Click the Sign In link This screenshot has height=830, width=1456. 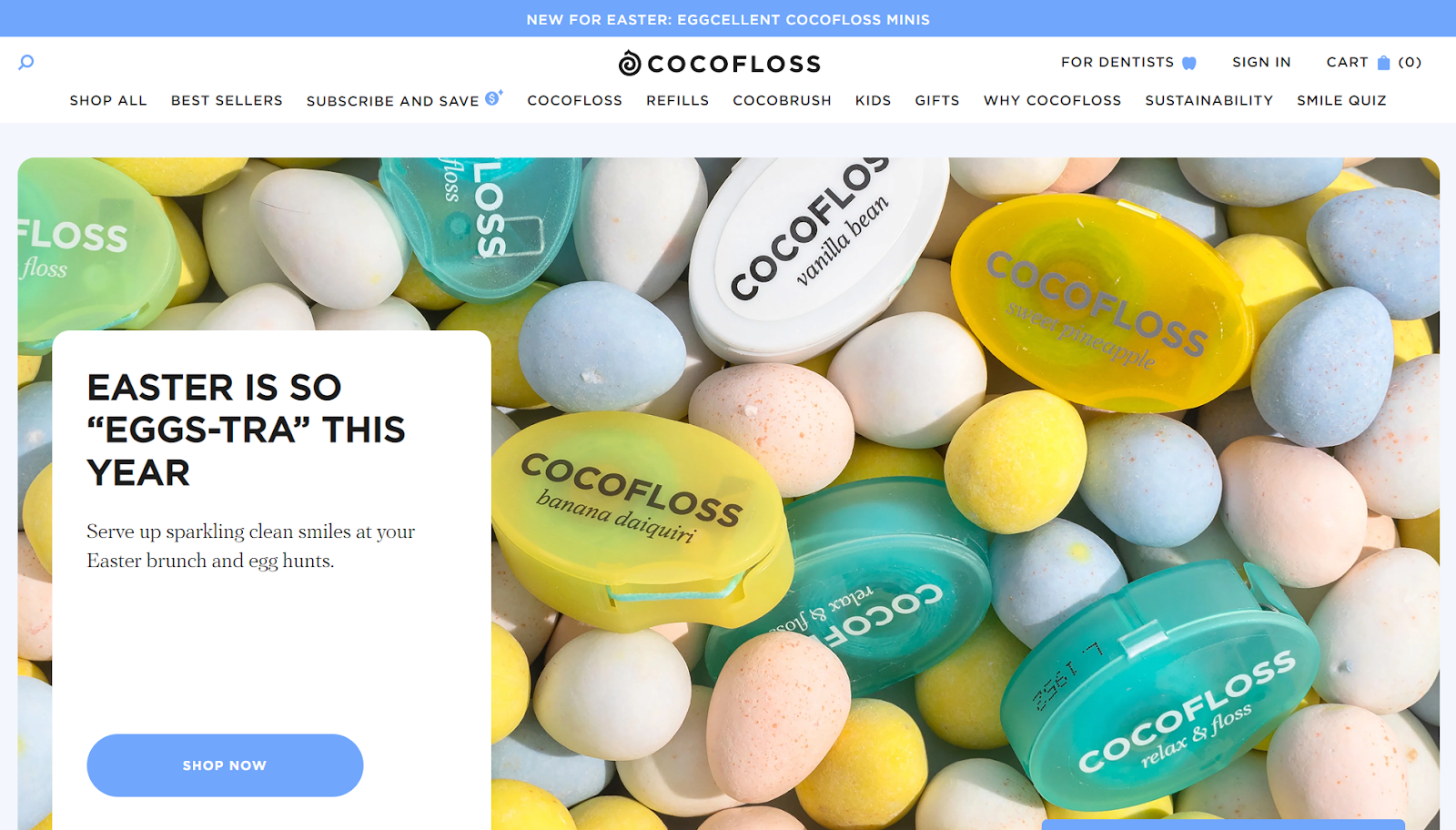[1261, 63]
